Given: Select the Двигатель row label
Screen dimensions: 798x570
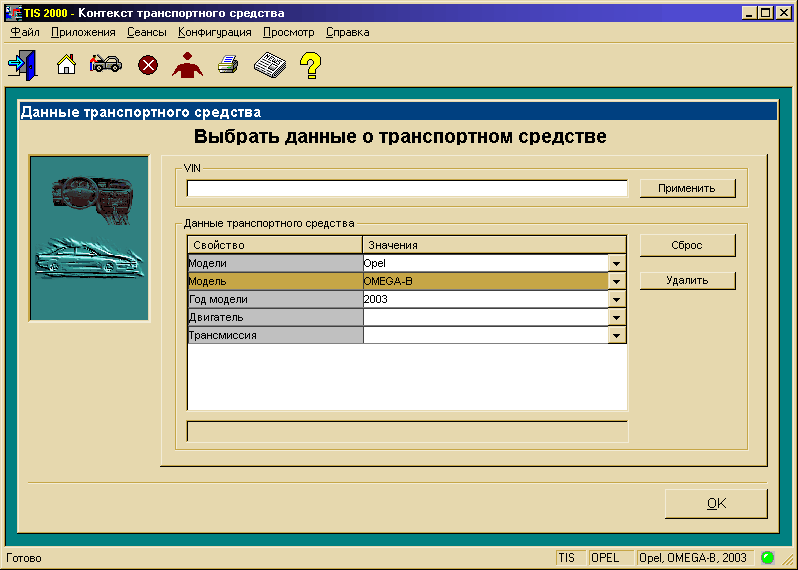Looking at the screenshot, I should (275, 317).
